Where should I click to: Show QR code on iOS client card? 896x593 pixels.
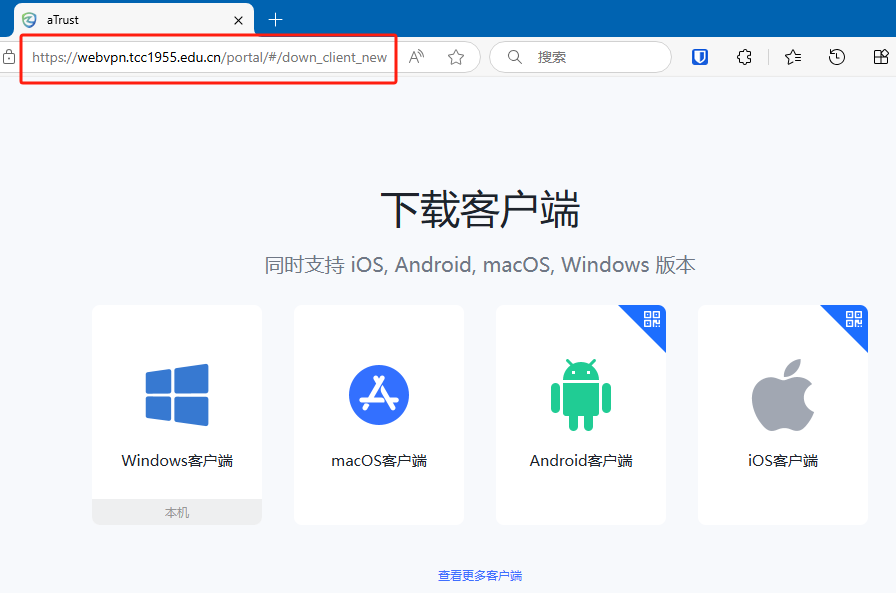(x=854, y=319)
